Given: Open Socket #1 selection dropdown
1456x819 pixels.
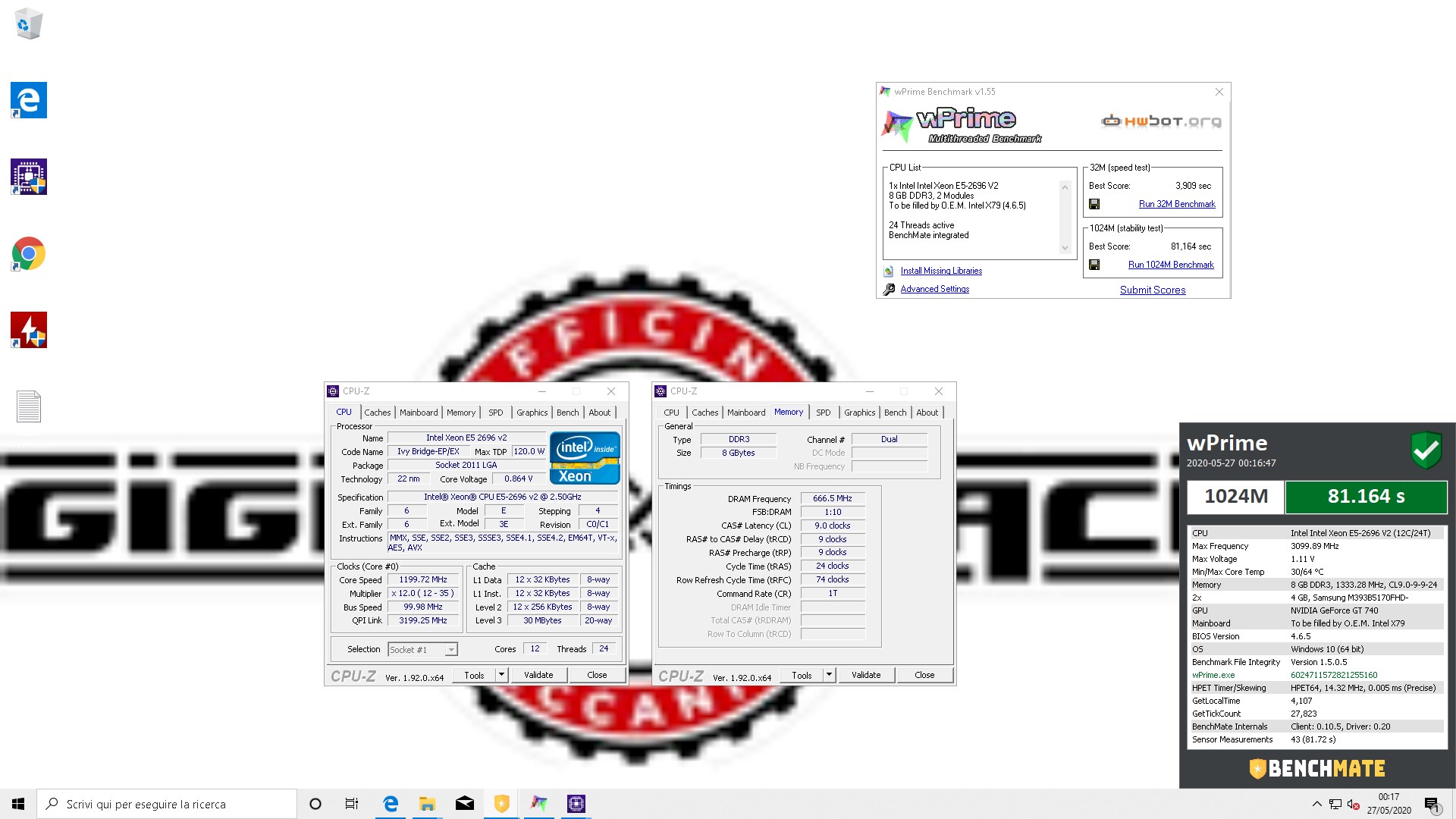Looking at the screenshot, I should (422, 650).
